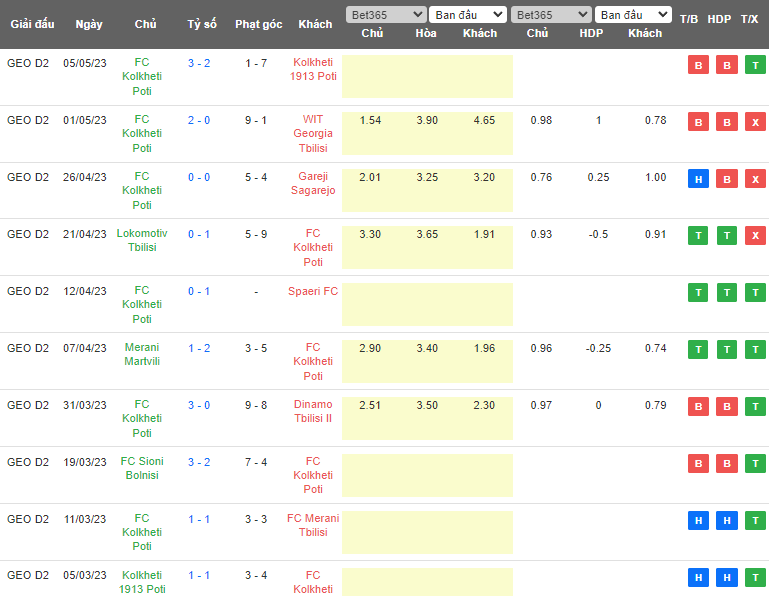This screenshot has height=596, width=769.
Task: Click the 4.65 away odds cell
Action: [x=484, y=120]
